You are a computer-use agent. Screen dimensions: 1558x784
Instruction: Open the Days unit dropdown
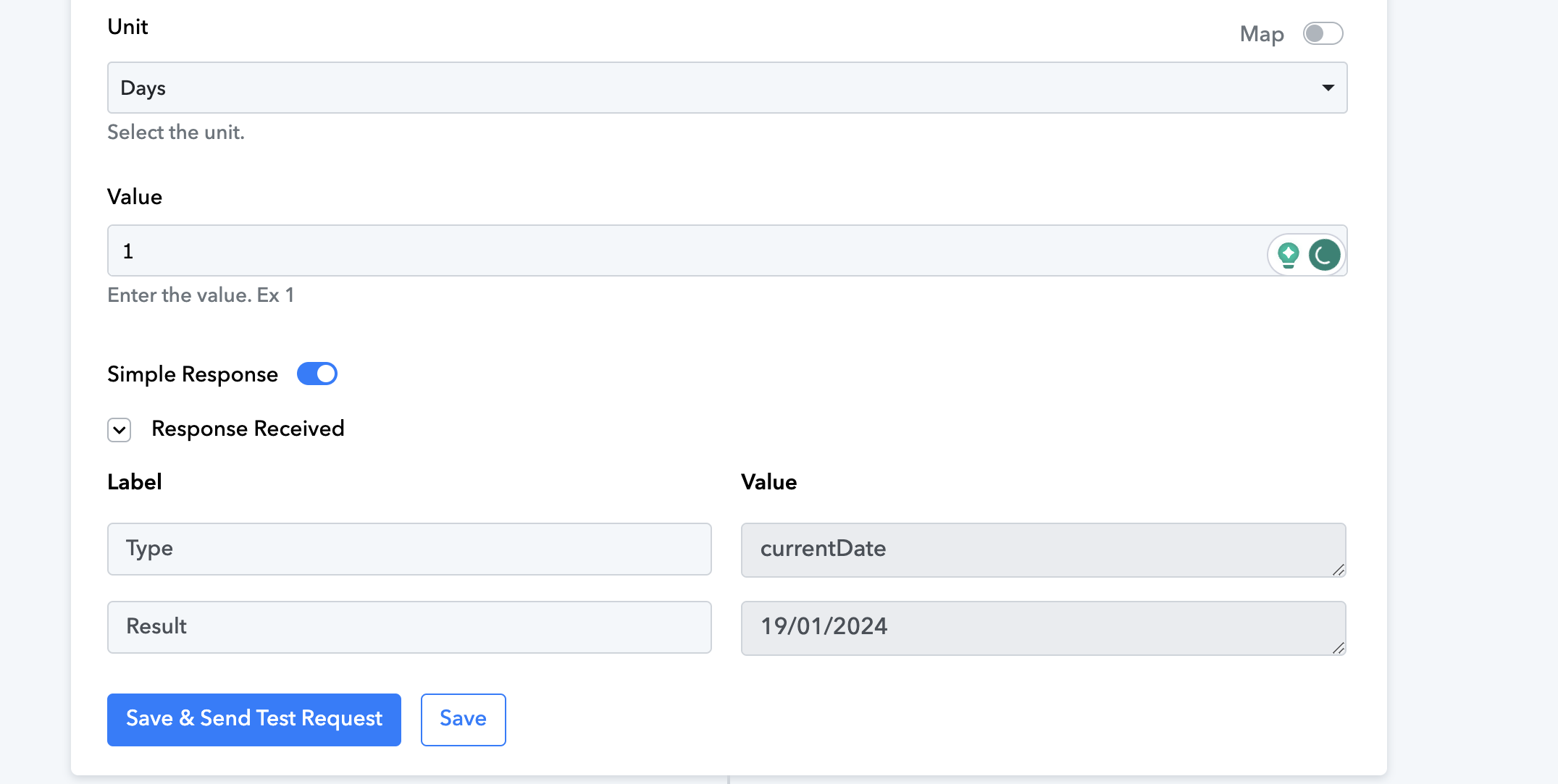click(x=727, y=88)
